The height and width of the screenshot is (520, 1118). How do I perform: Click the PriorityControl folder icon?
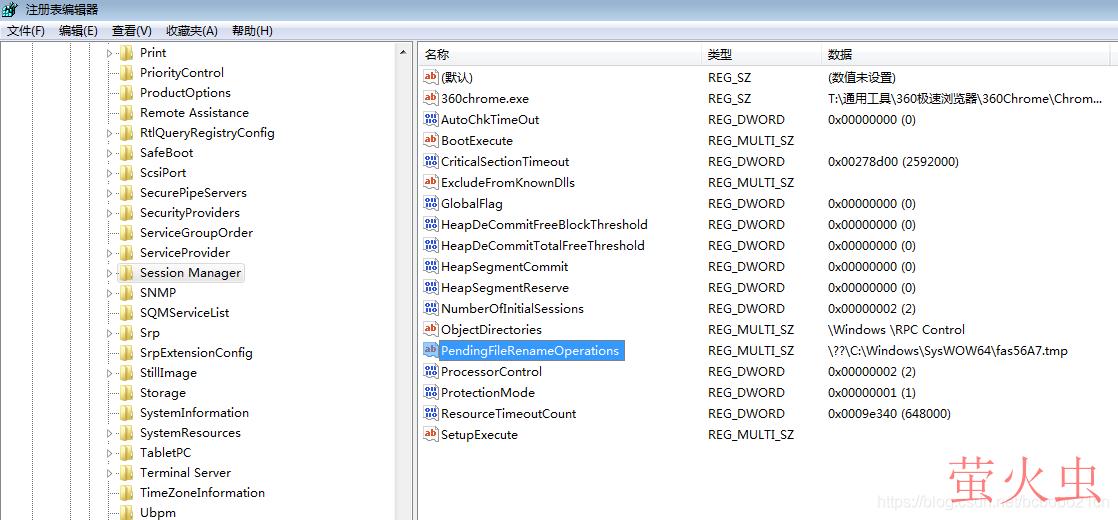coord(127,73)
